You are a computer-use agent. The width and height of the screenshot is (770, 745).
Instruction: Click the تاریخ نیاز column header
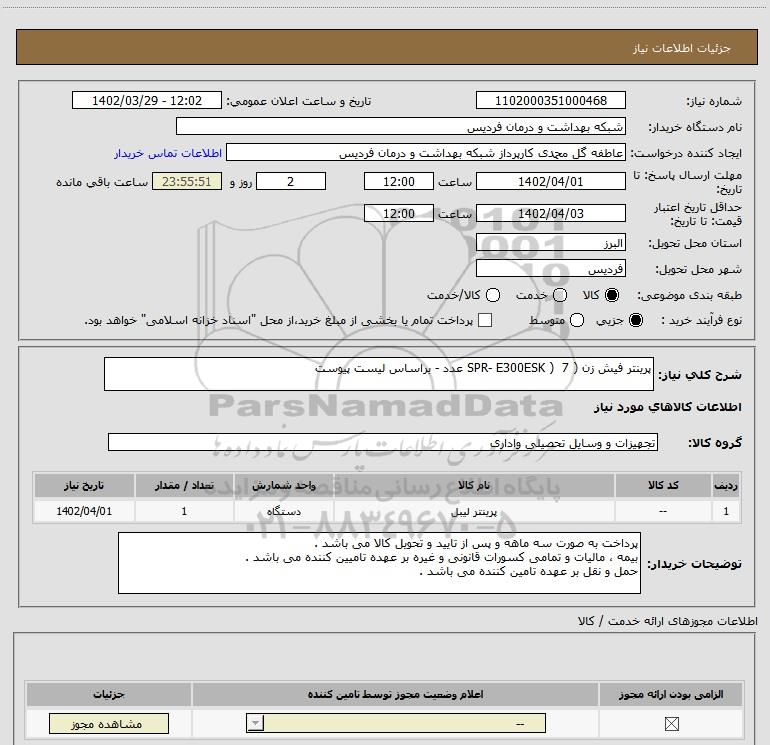[x=84, y=485]
